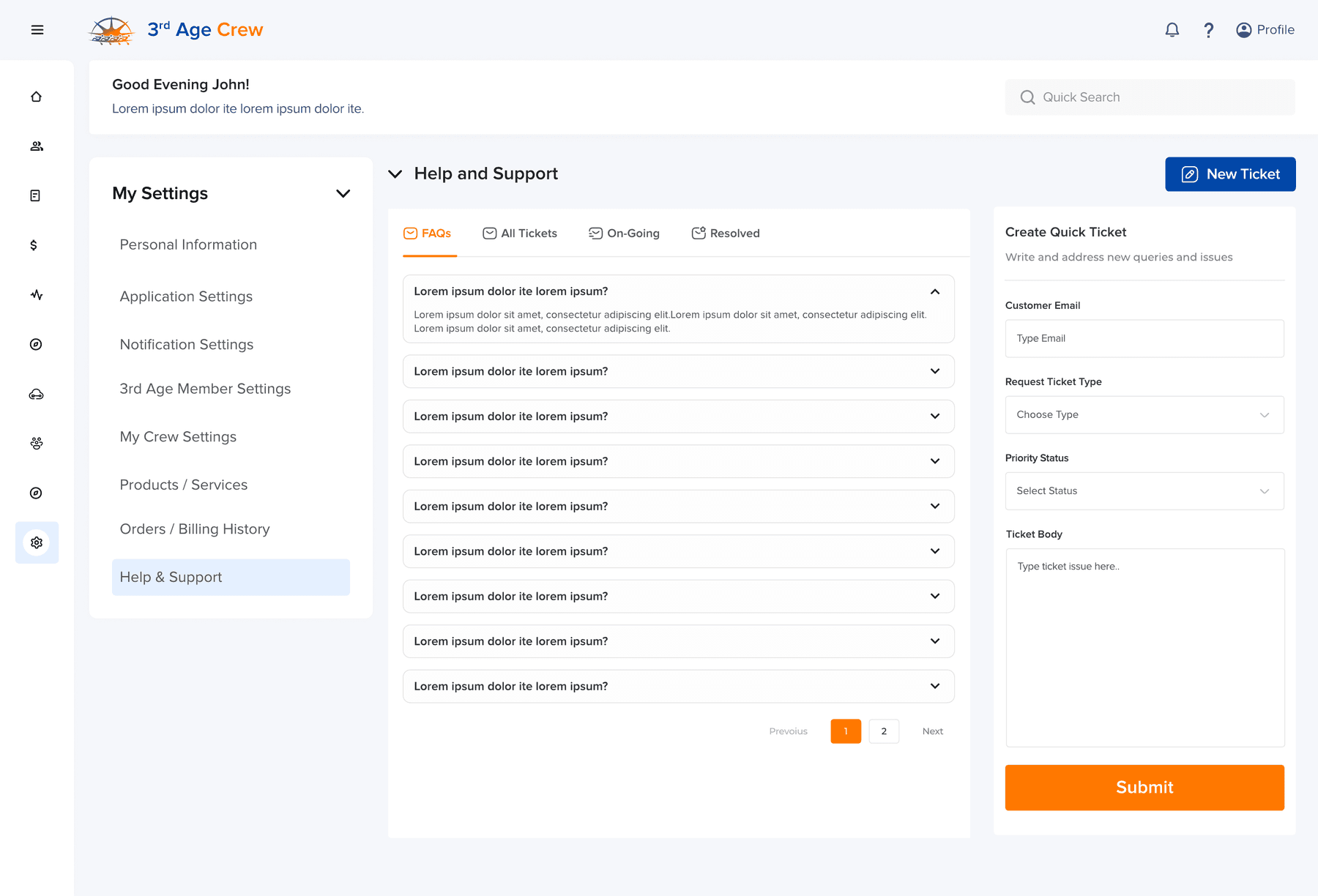
Task: Switch to the On-Going tab
Action: (624, 234)
